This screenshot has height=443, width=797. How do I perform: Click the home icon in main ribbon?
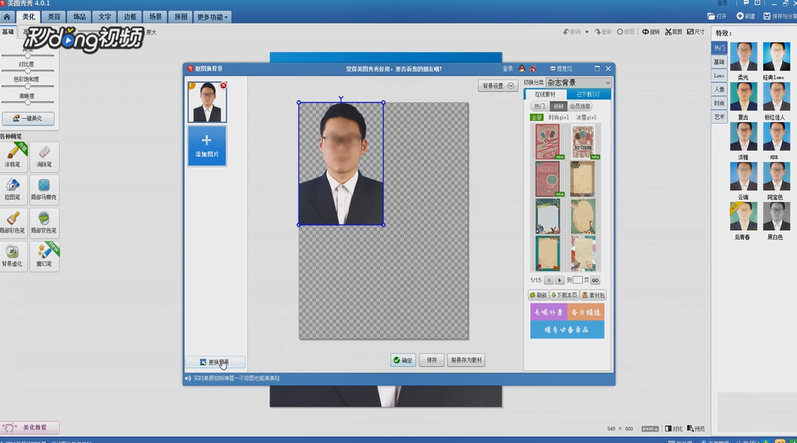coord(7,17)
